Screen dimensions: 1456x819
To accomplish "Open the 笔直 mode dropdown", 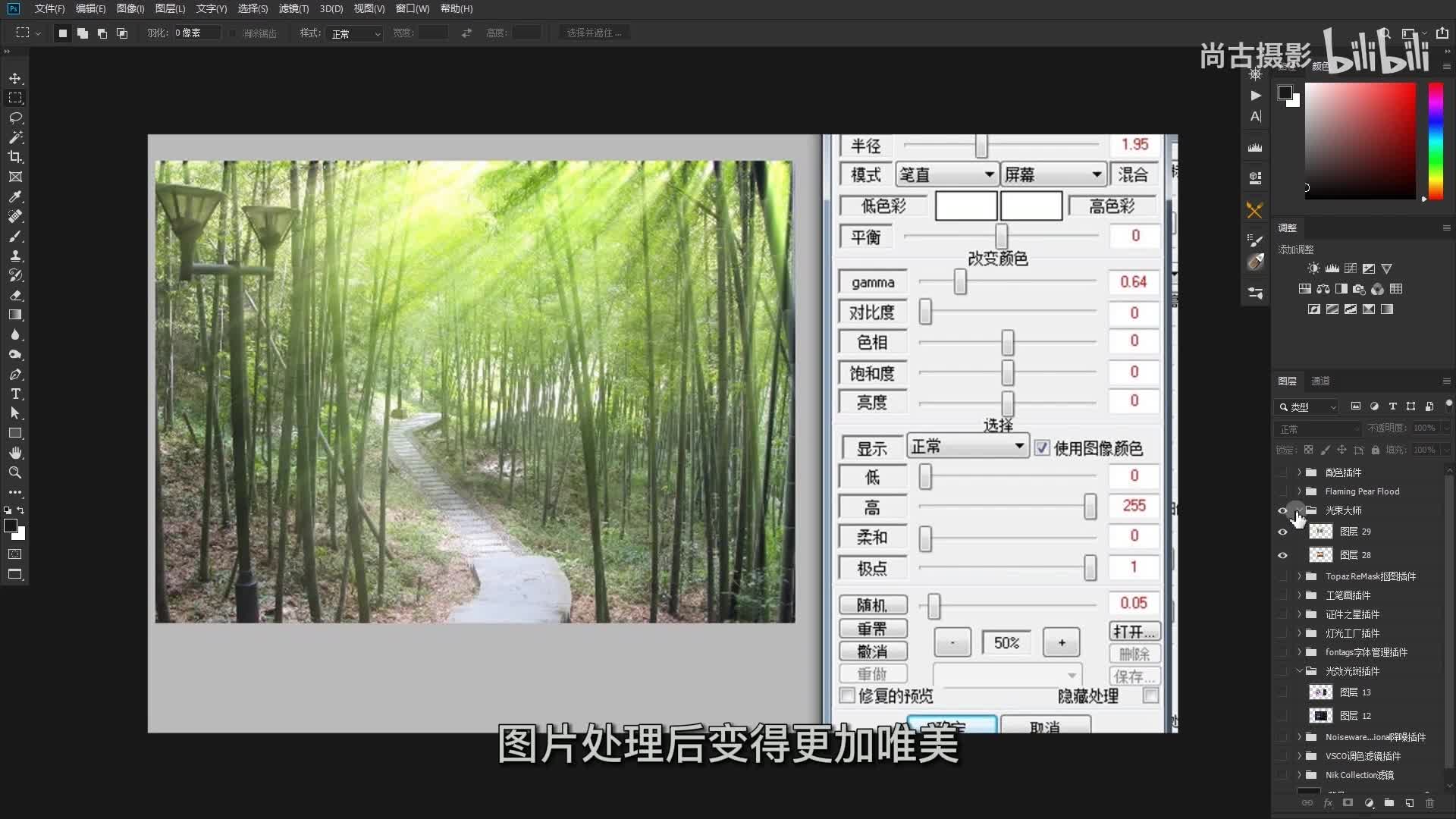I will [946, 174].
